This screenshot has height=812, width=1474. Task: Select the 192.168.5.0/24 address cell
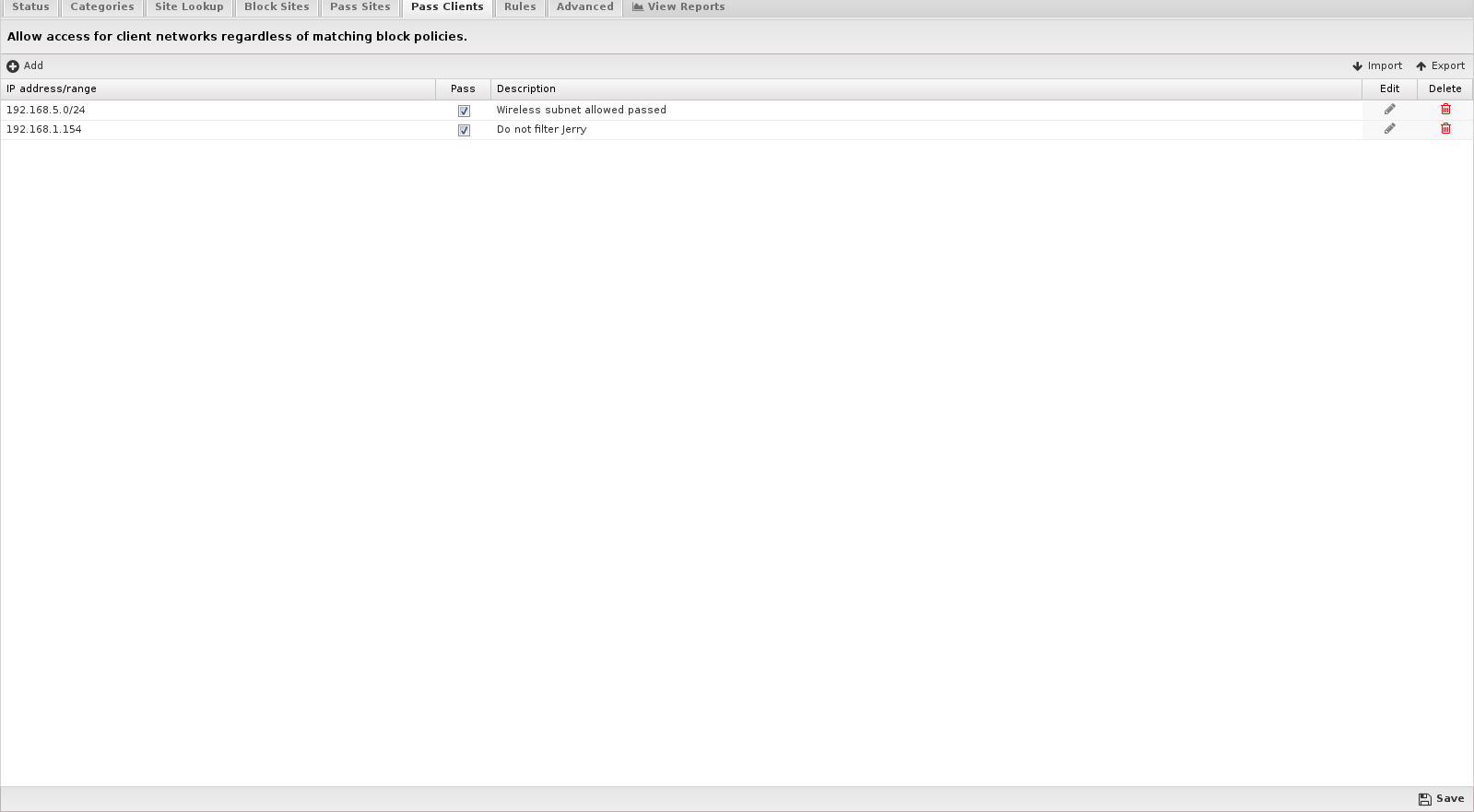[x=218, y=111]
